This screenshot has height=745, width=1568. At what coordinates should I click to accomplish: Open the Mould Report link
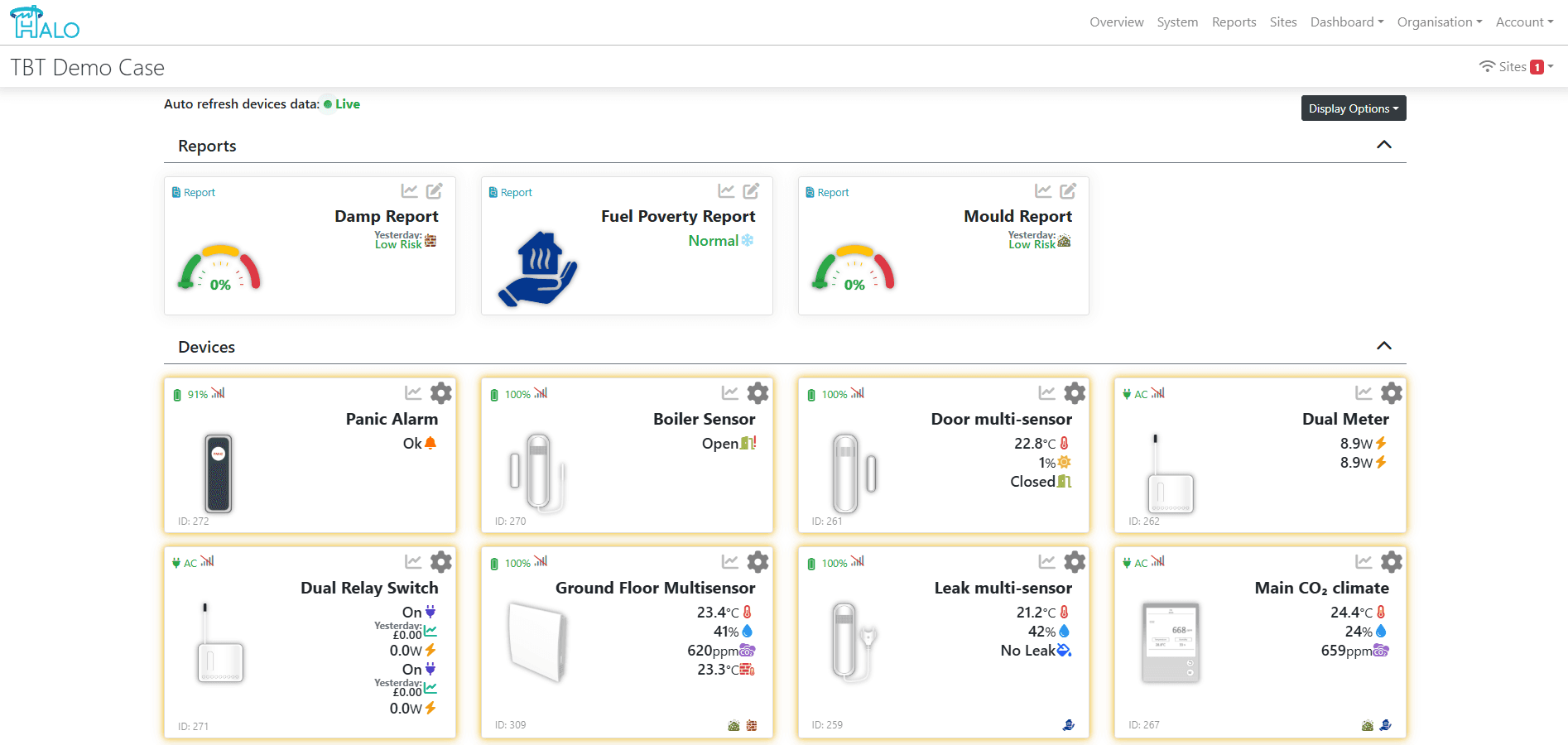1017,216
